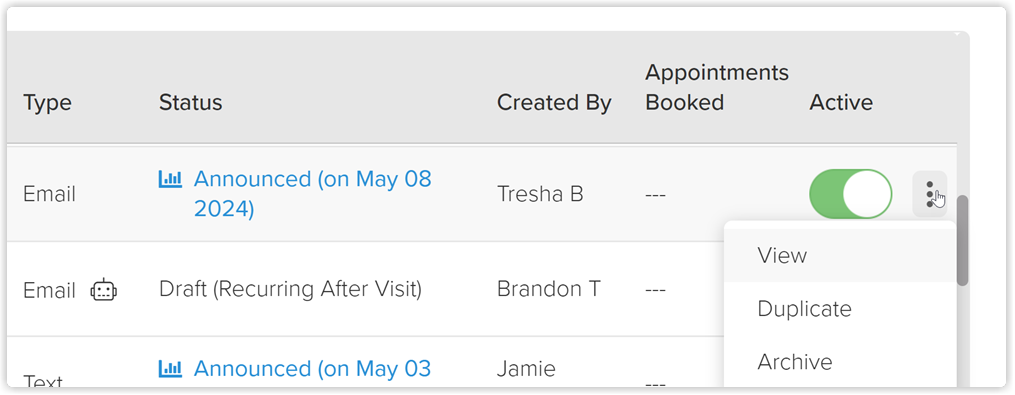
Task: Click the Active column header
Action: point(841,102)
